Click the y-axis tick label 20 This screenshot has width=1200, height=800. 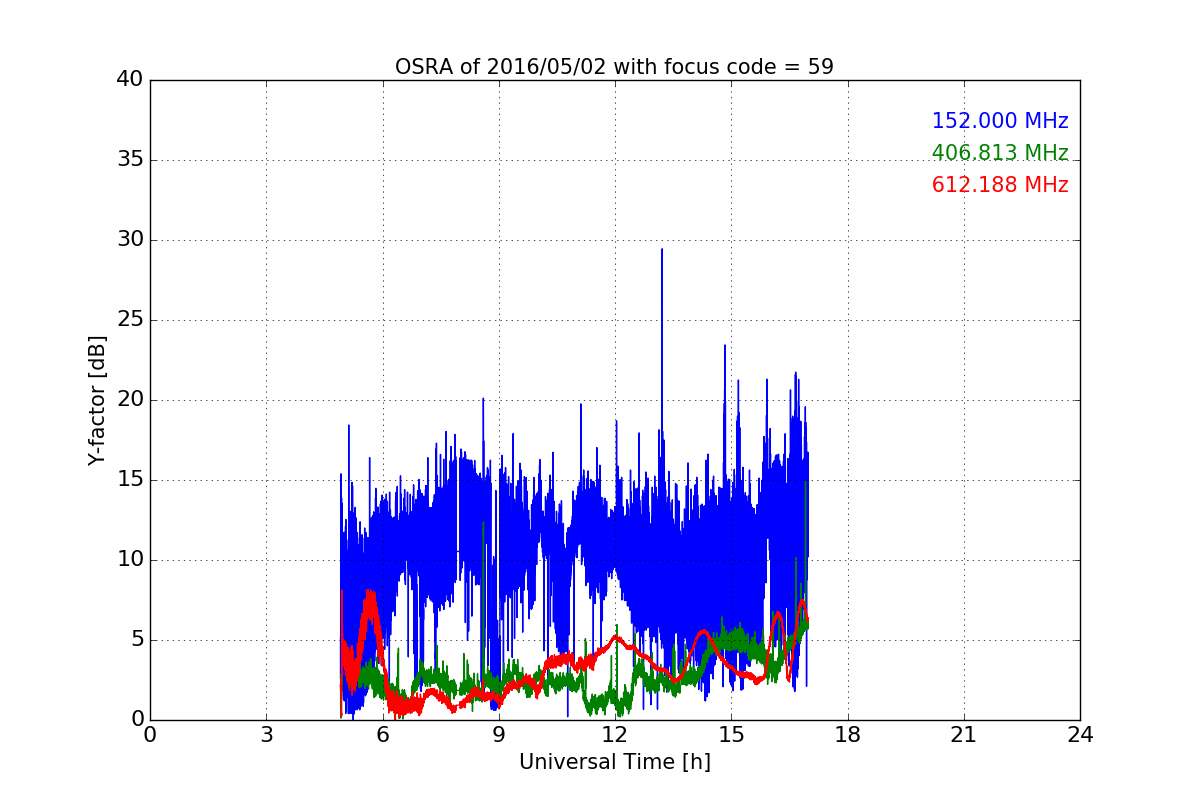coord(129,400)
